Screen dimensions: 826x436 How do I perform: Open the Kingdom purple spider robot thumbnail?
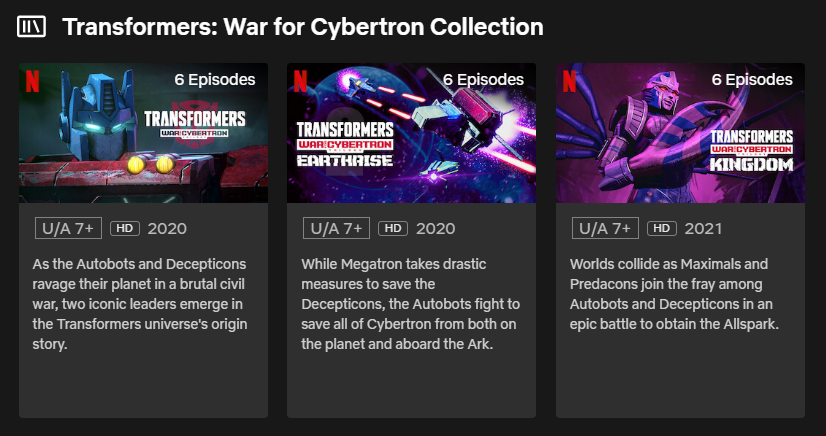point(680,133)
